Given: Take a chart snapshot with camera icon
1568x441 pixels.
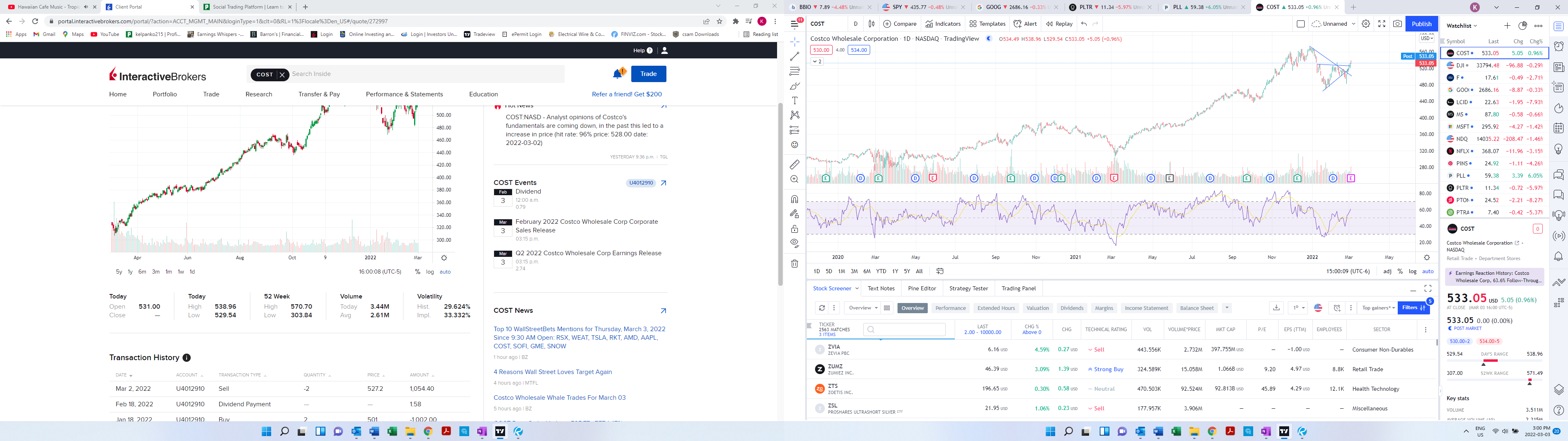Looking at the screenshot, I should pos(1397,24).
